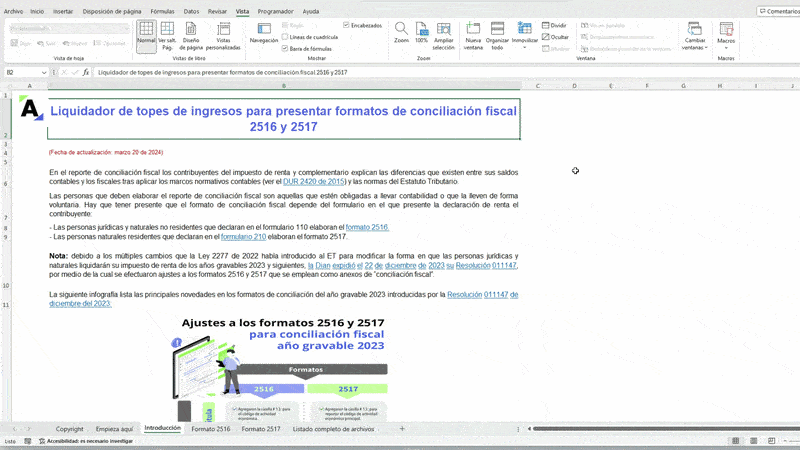
Task: Open the Fórmulas ribbon tab
Action: [162, 11]
